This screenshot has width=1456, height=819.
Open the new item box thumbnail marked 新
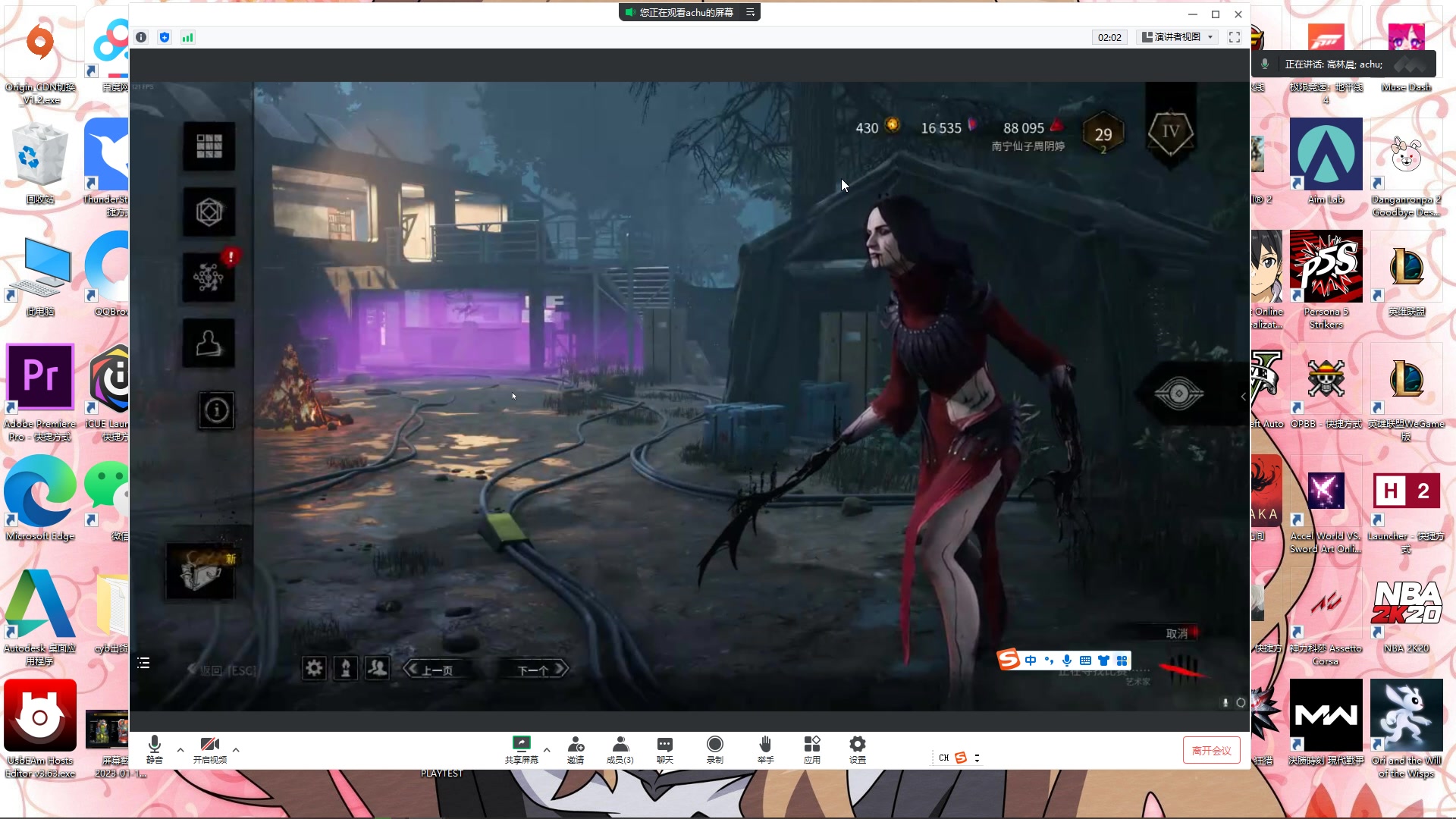coord(200,571)
